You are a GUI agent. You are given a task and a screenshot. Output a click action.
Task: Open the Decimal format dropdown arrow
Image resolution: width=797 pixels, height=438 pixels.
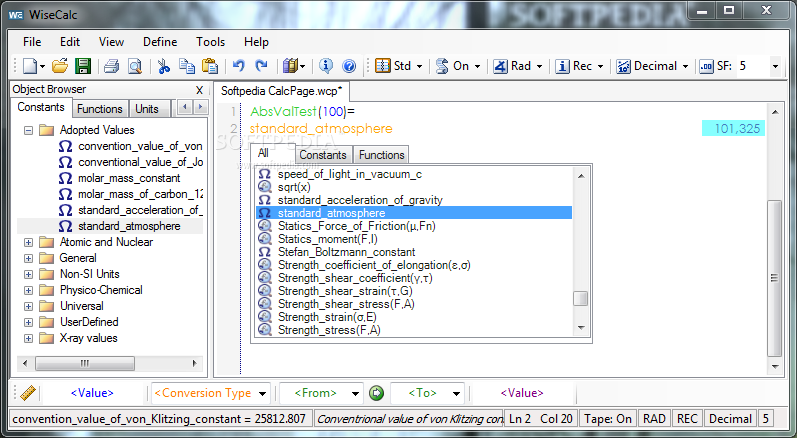coord(685,67)
